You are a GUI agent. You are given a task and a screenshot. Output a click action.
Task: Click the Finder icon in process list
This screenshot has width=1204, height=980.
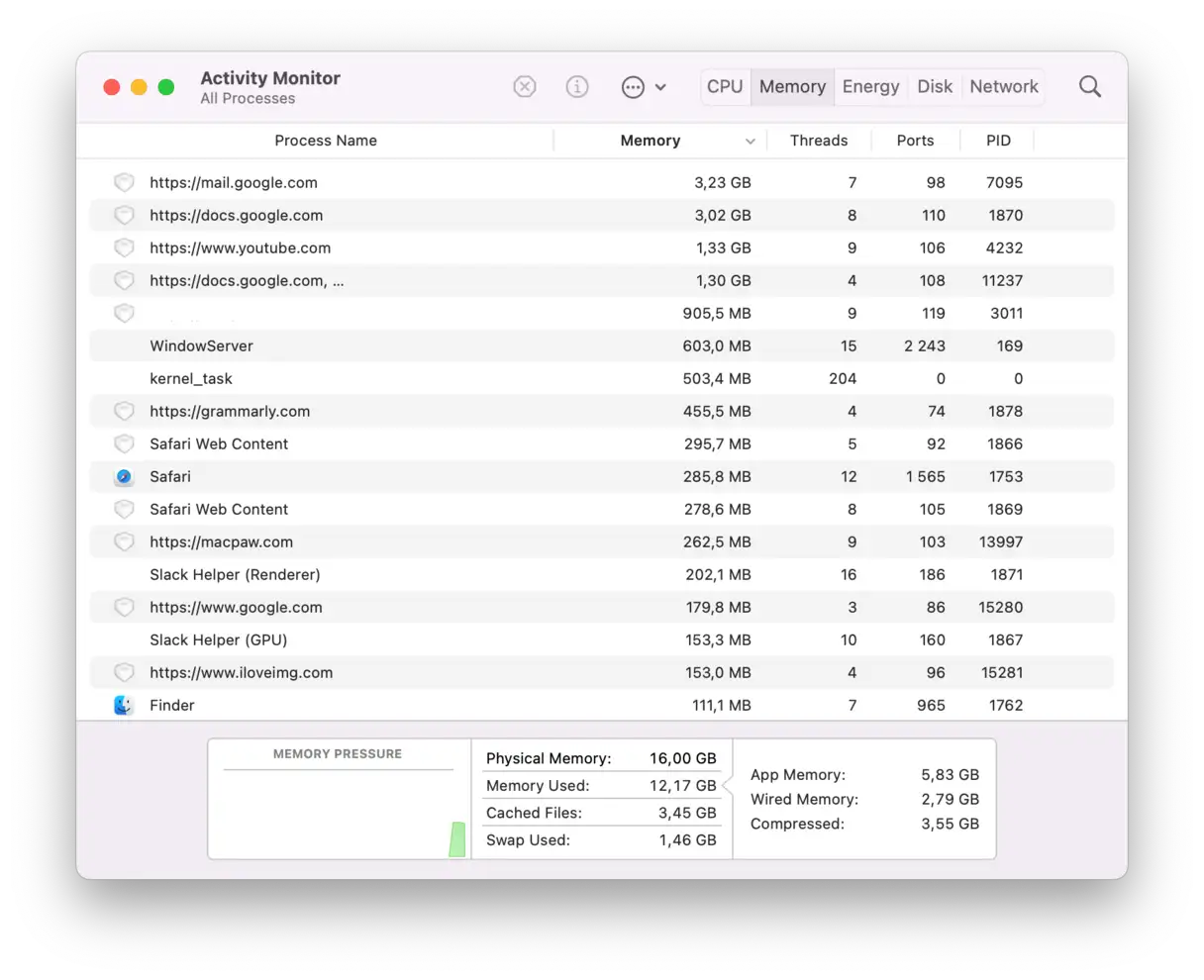click(124, 706)
